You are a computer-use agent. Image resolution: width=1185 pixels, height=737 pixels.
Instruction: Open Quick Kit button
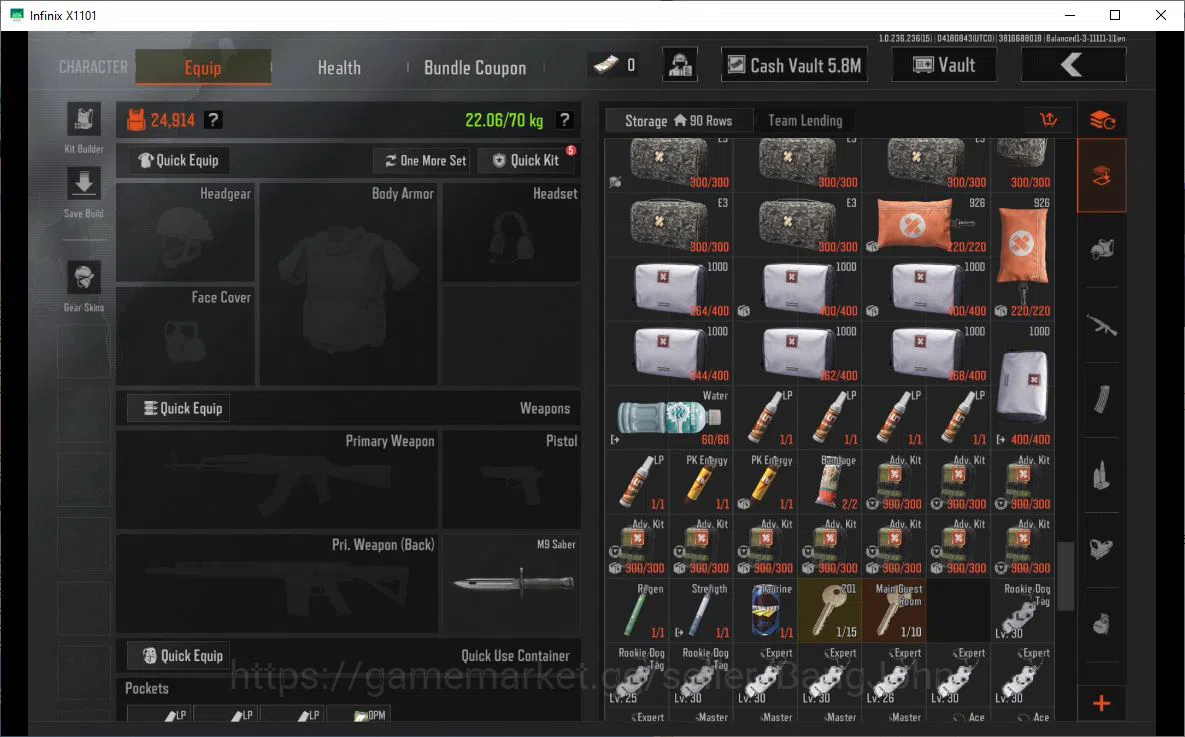pyautogui.click(x=526, y=160)
